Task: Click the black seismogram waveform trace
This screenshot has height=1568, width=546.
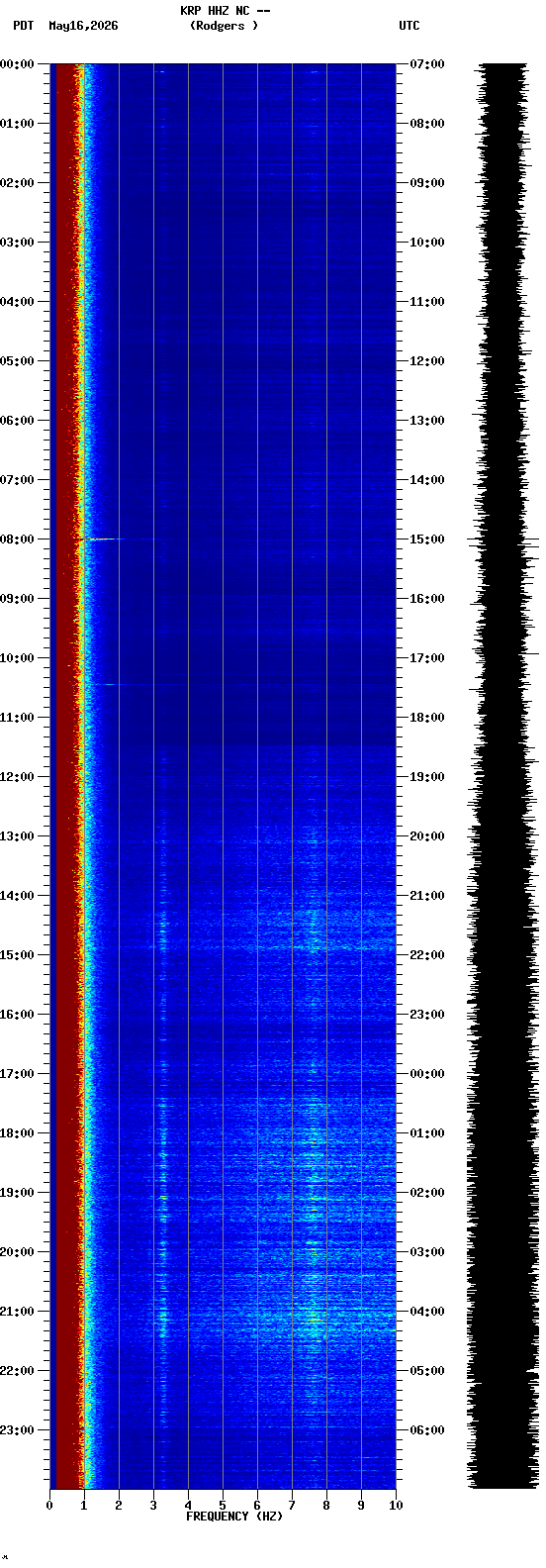Action: pyautogui.click(x=504, y=776)
